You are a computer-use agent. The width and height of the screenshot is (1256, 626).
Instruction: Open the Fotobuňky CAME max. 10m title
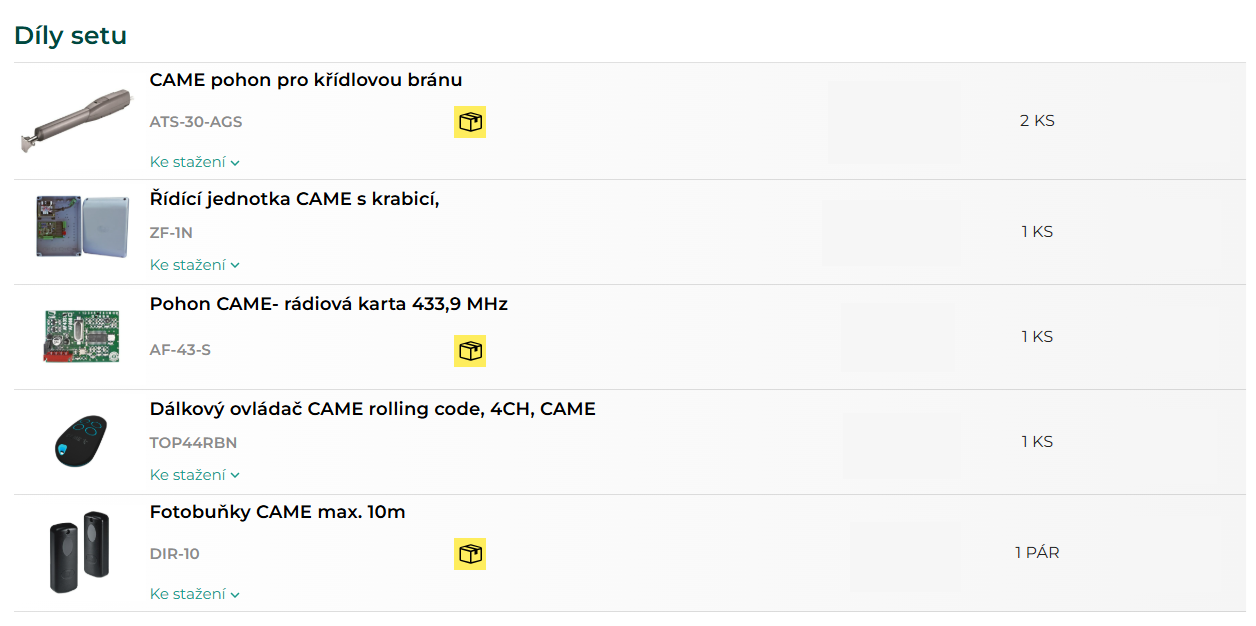(278, 512)
